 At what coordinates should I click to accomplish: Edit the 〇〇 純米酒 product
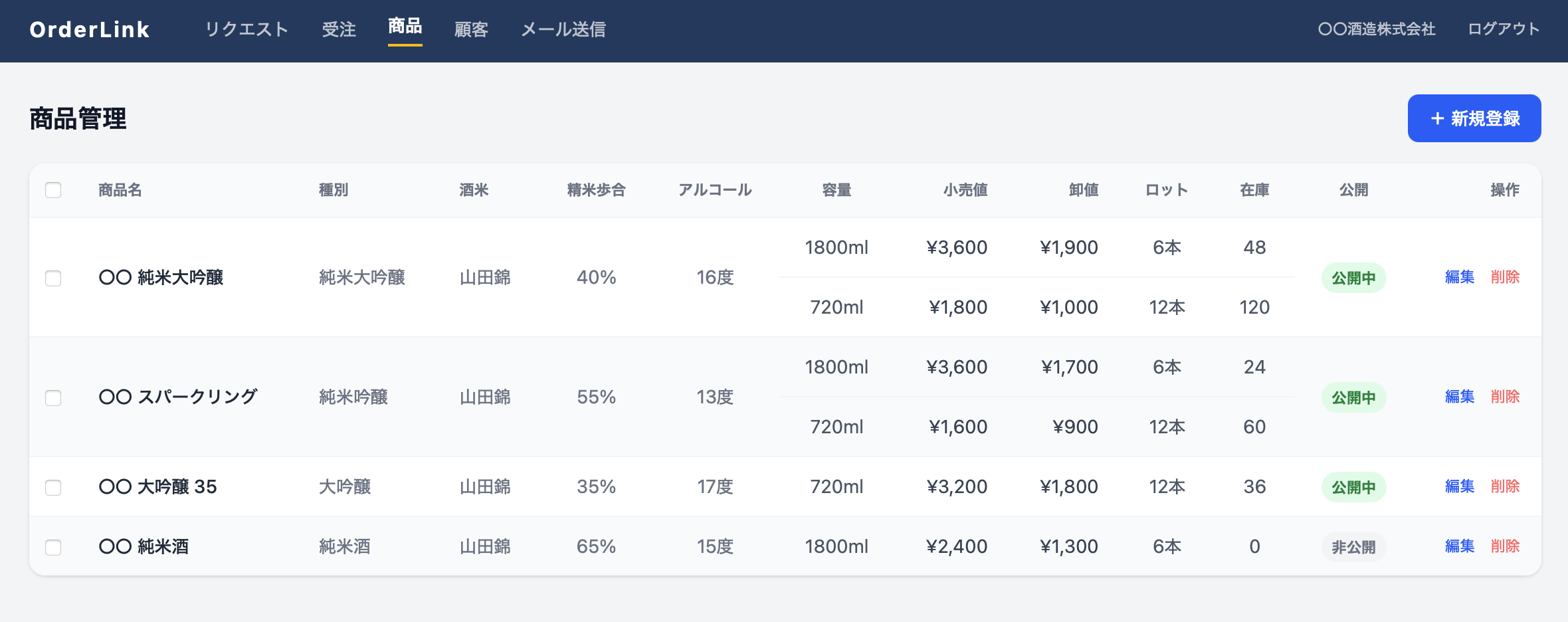[x=1460, y=546]
